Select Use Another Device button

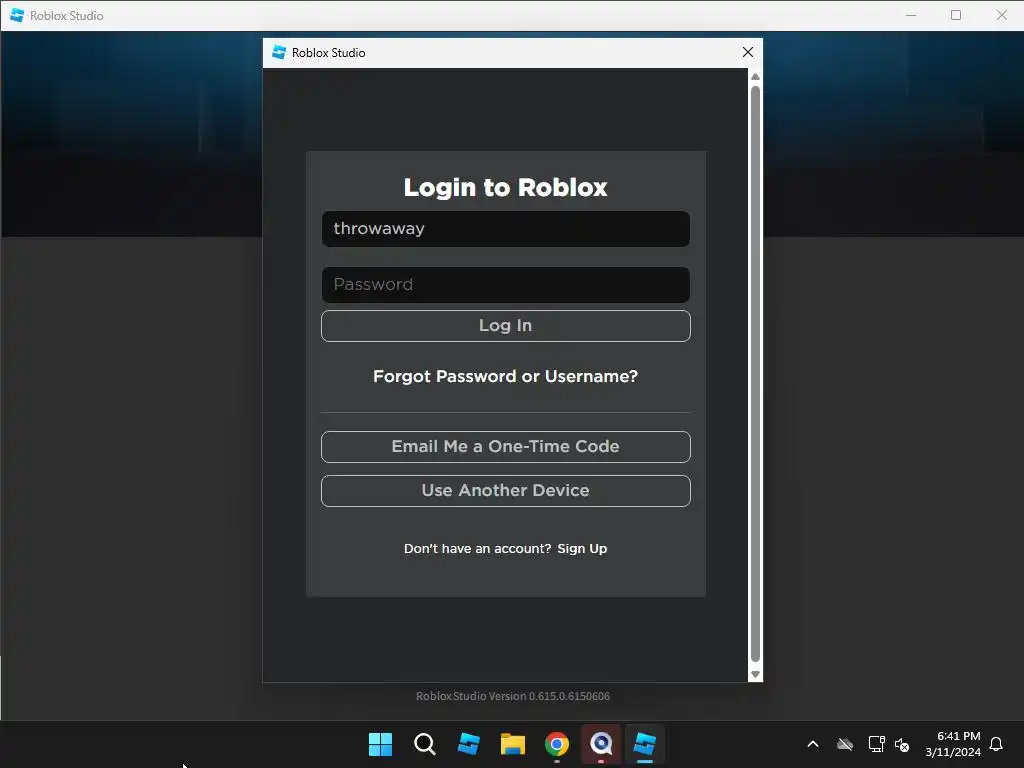click(x=505, y=490)
